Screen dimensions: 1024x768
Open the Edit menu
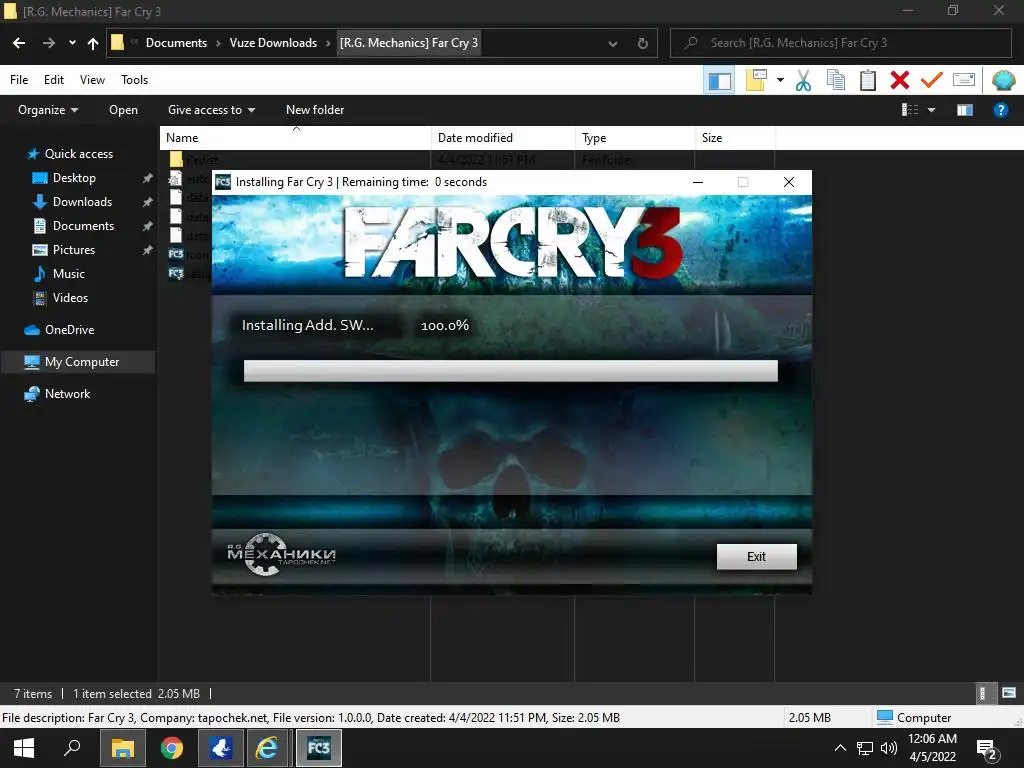click(54, 80)
